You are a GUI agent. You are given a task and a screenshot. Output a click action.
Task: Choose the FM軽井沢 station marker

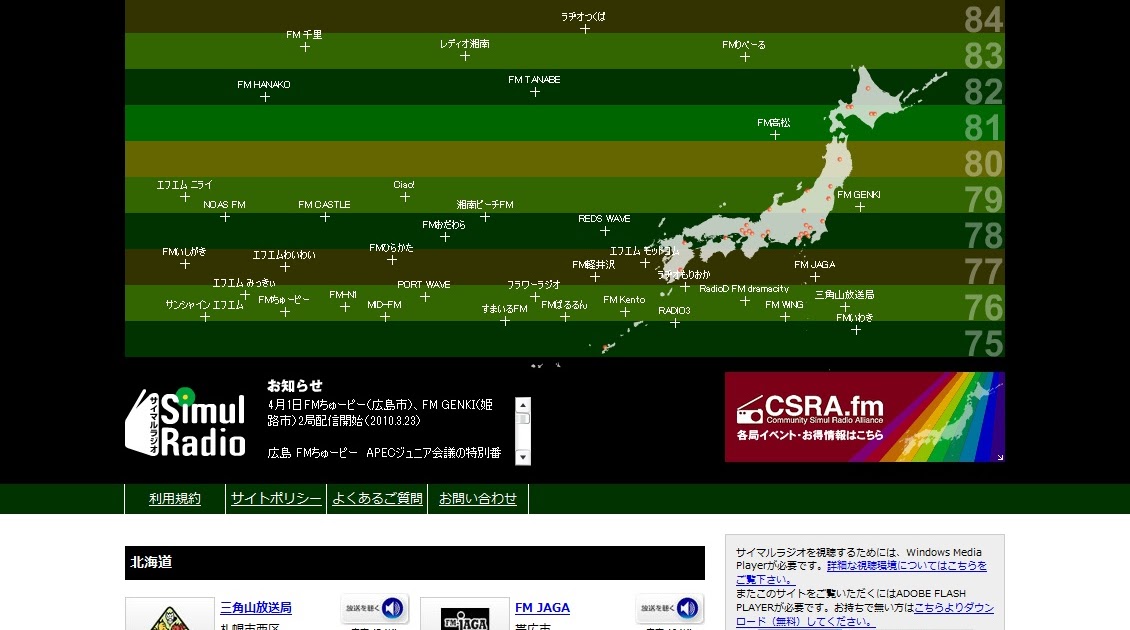click(595, 277)
